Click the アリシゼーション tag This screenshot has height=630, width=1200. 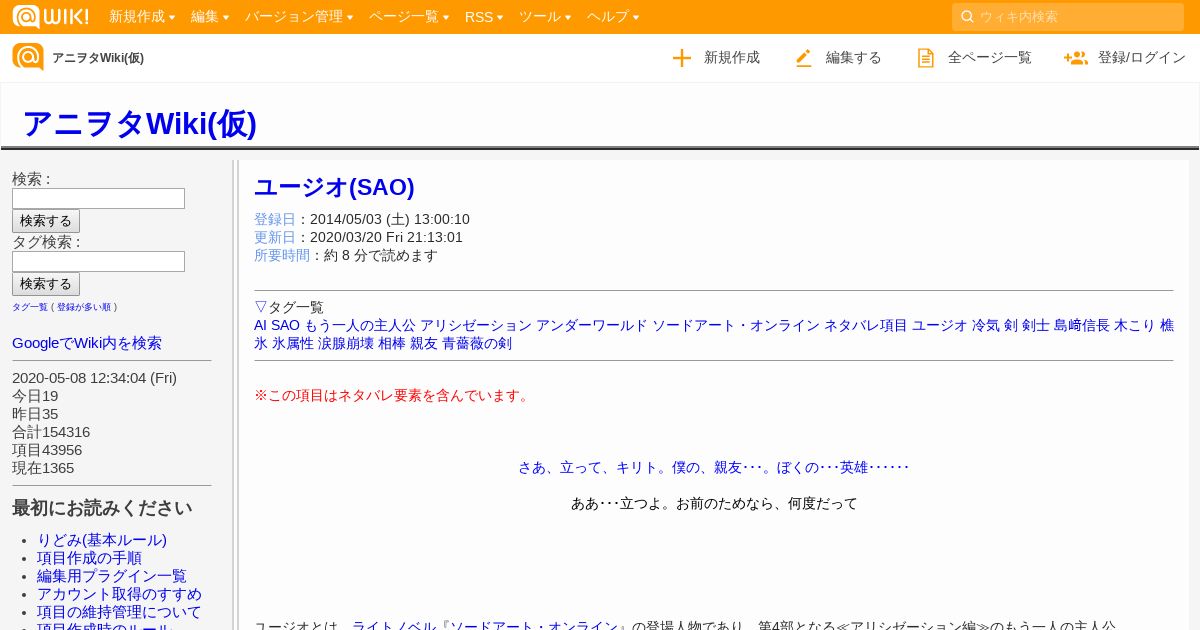(476, 325)
